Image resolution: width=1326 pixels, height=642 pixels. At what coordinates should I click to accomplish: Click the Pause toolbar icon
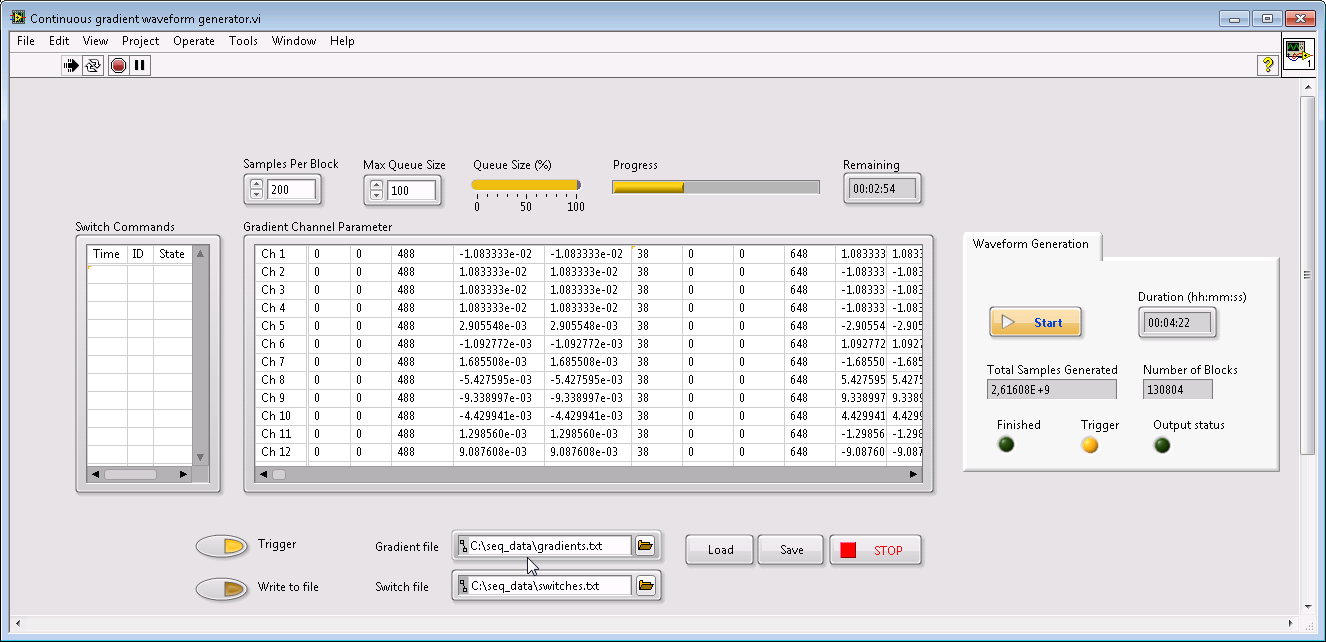point(140,66)
